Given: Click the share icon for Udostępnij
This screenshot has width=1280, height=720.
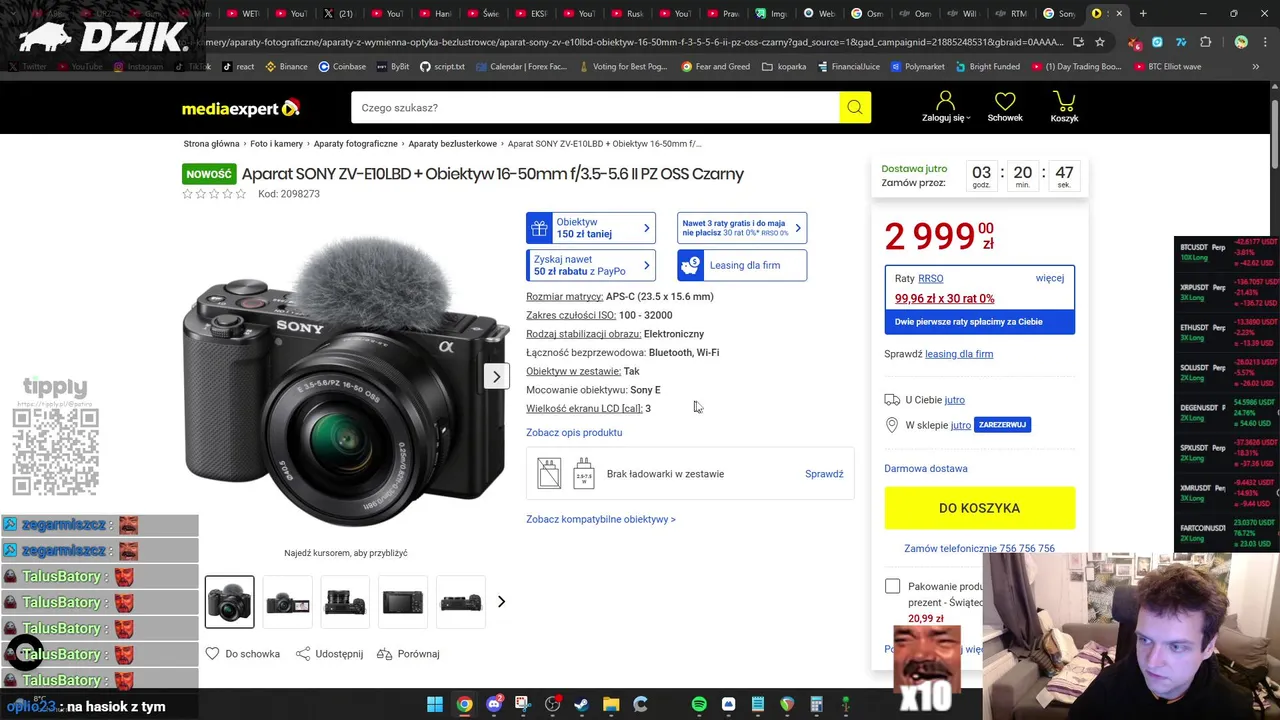Looking at the screenshot, I should pos(303,654).
